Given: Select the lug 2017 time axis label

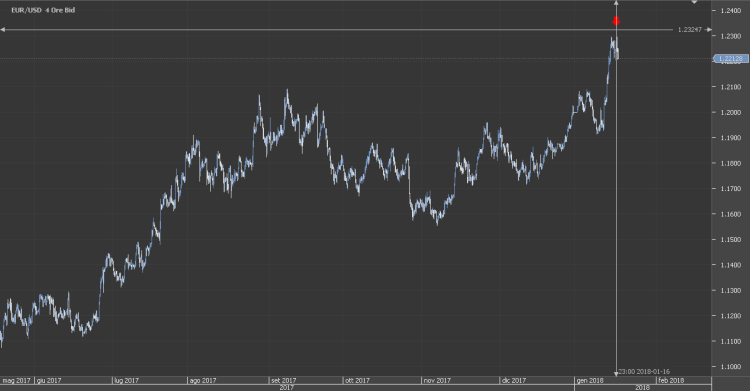Looking at the screenshot, I should 127,380.
